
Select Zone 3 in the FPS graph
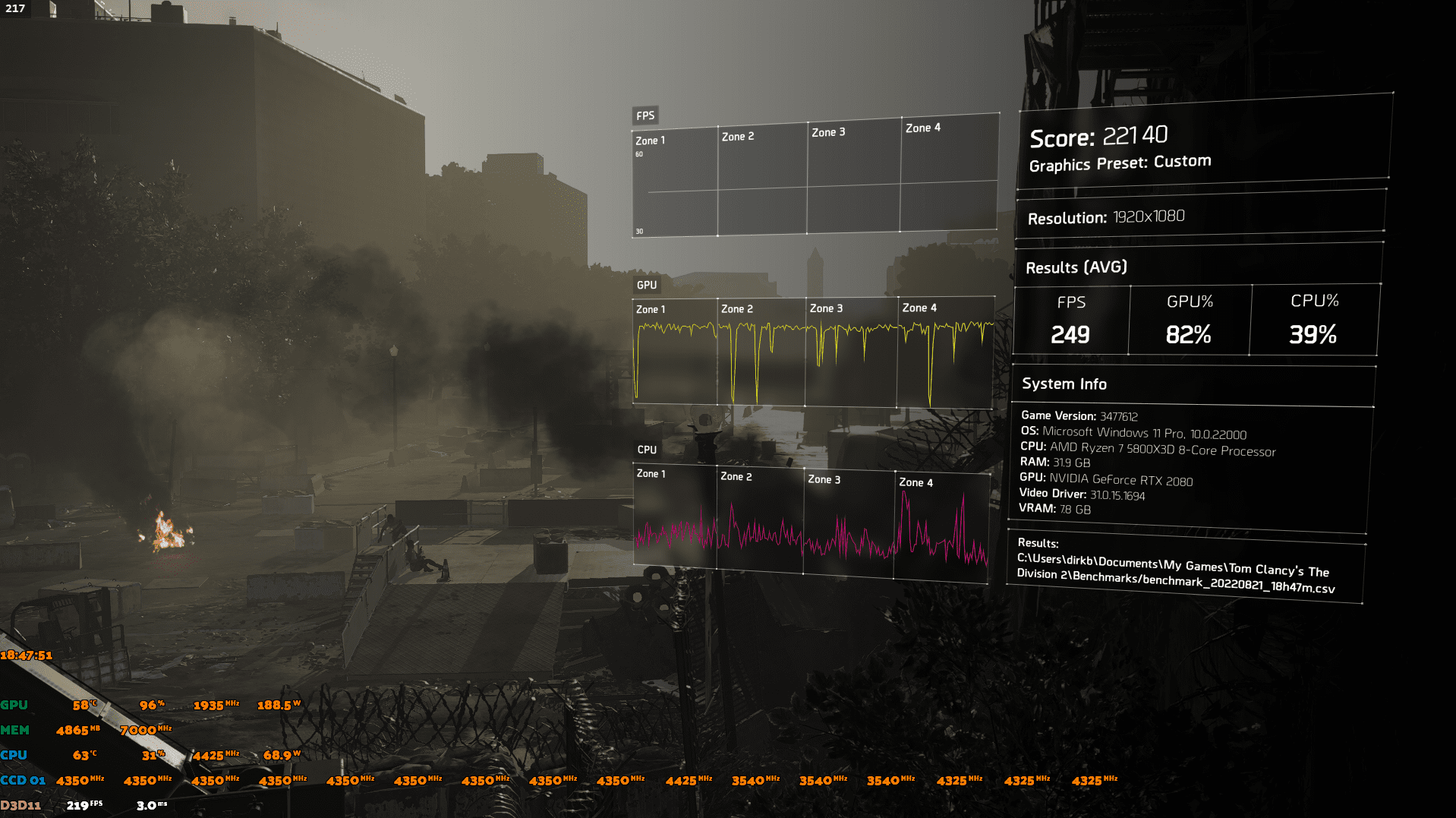pos(854,177)
